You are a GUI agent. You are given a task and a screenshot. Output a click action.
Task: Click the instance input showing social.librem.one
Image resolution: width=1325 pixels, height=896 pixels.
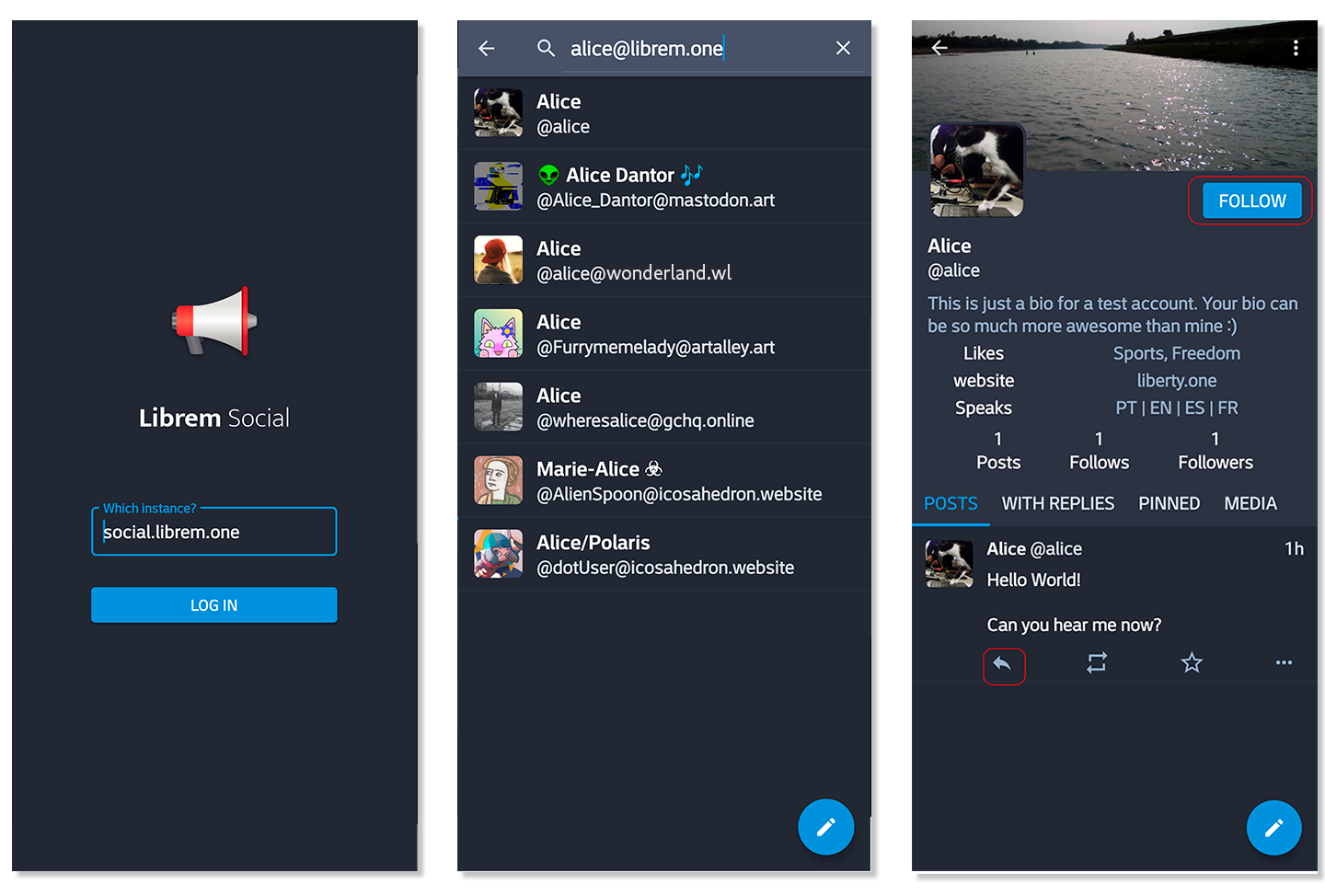click(213, 532)
